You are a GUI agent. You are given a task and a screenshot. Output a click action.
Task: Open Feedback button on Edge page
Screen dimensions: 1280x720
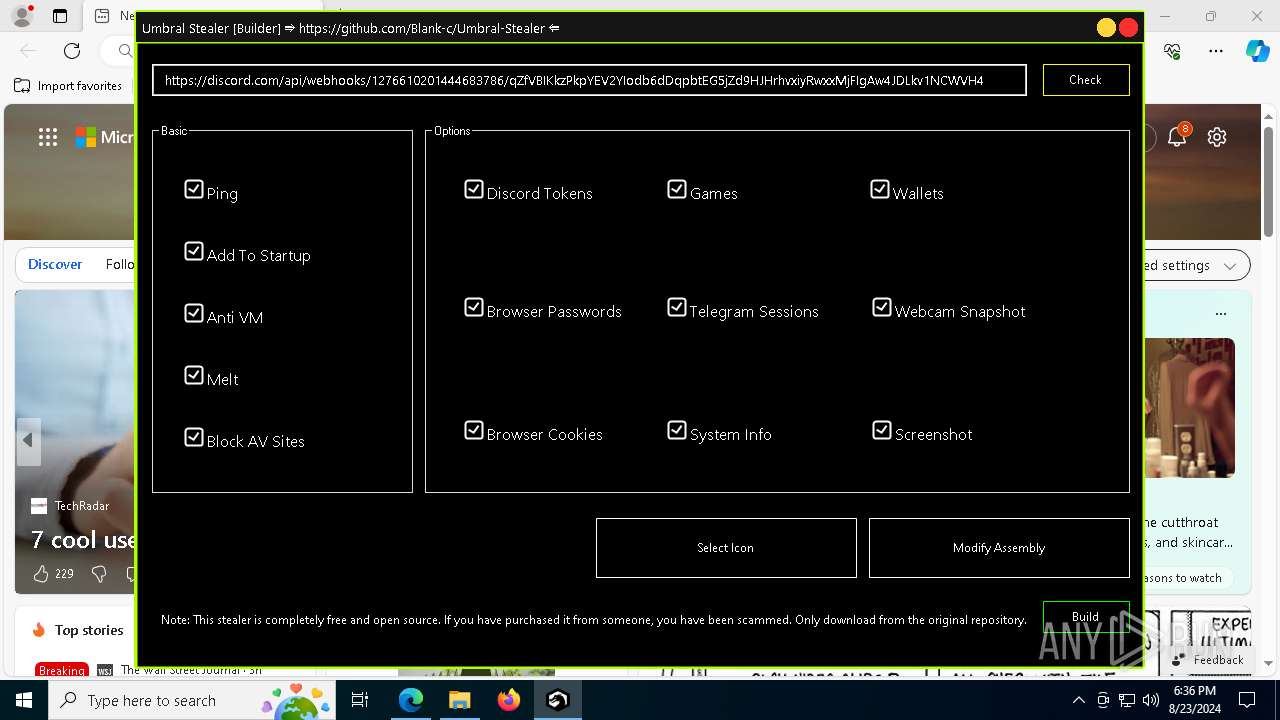[1207, 660]
